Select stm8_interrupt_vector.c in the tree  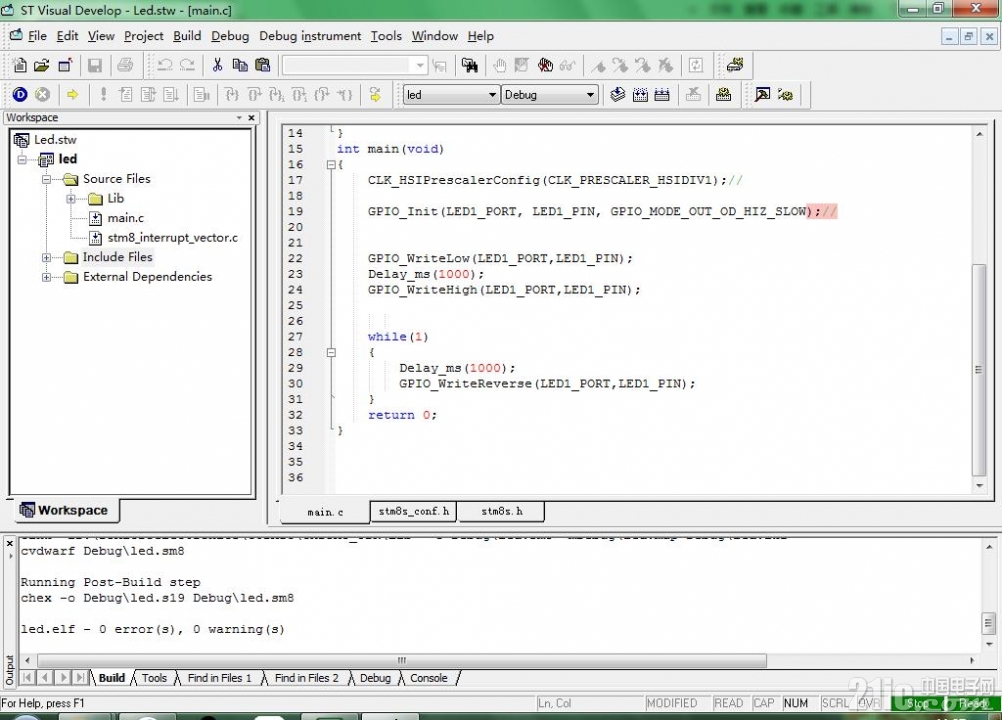tap(173, 238)
